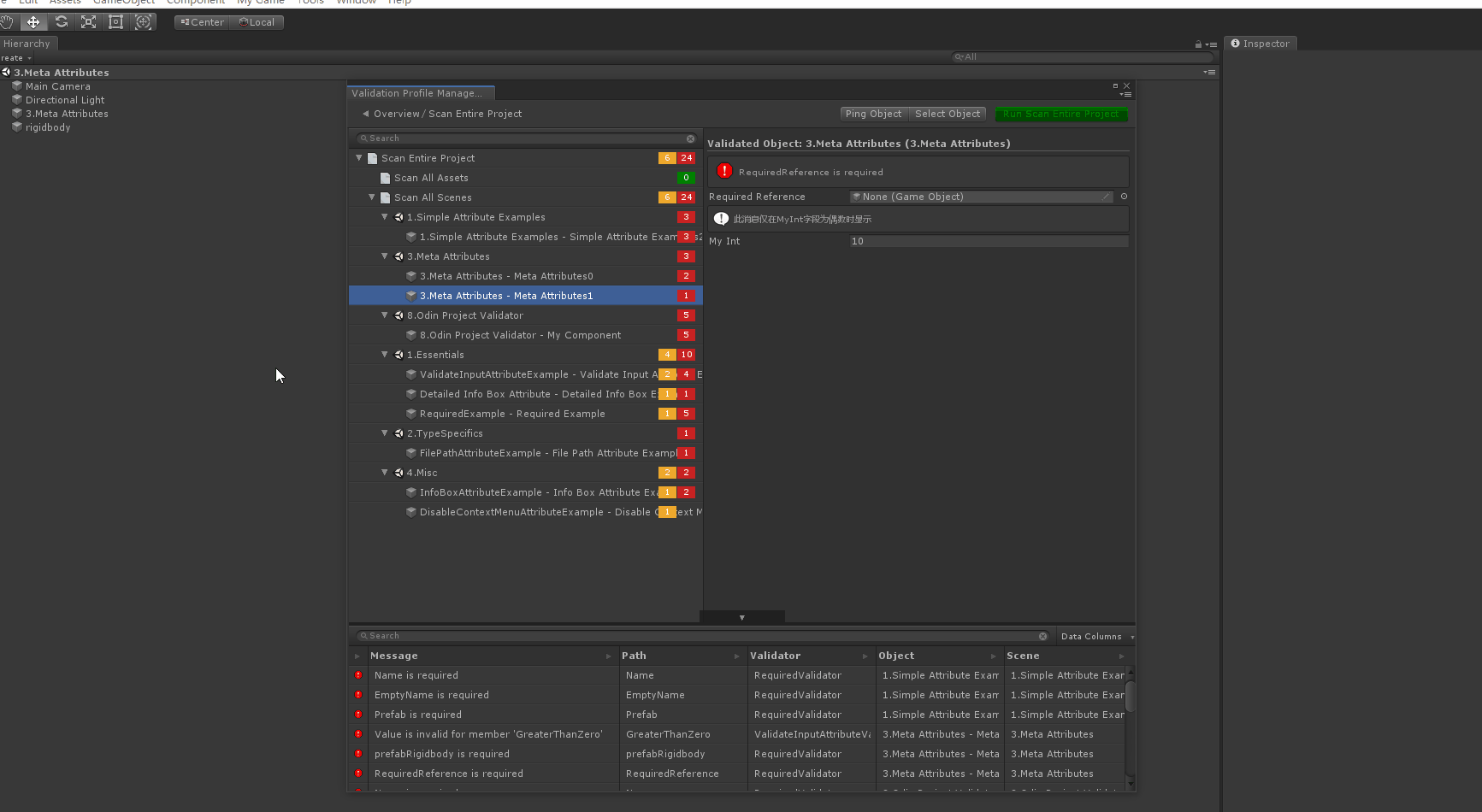Select the Scale tool

coord(88,22)
